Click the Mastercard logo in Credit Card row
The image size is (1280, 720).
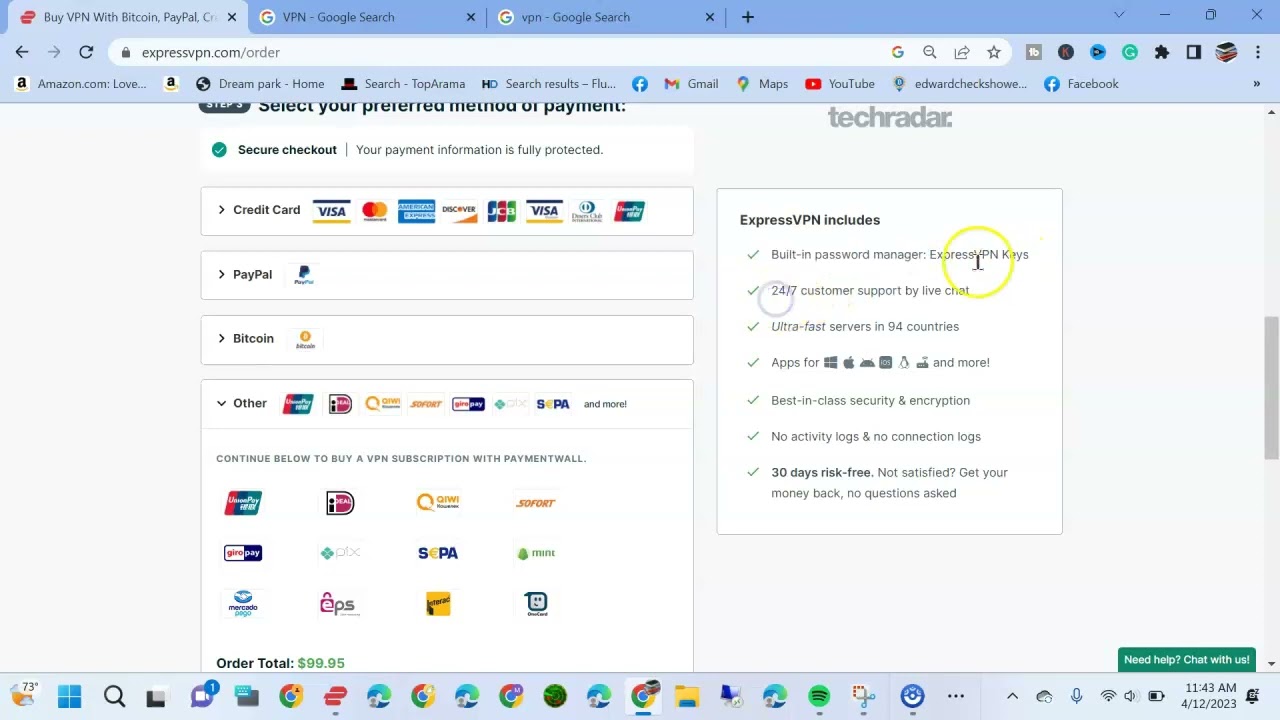click(x=374, y=211)
